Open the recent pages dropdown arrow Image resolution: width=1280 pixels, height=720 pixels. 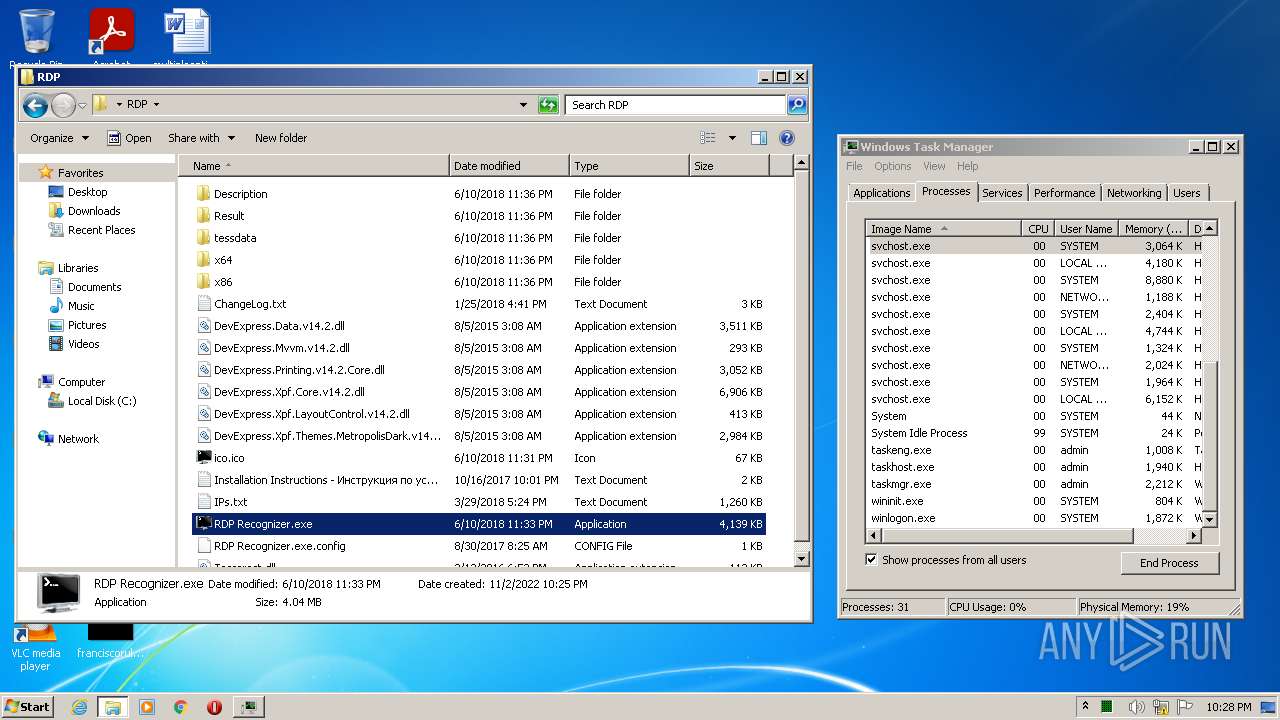click(x=82, y=105)
